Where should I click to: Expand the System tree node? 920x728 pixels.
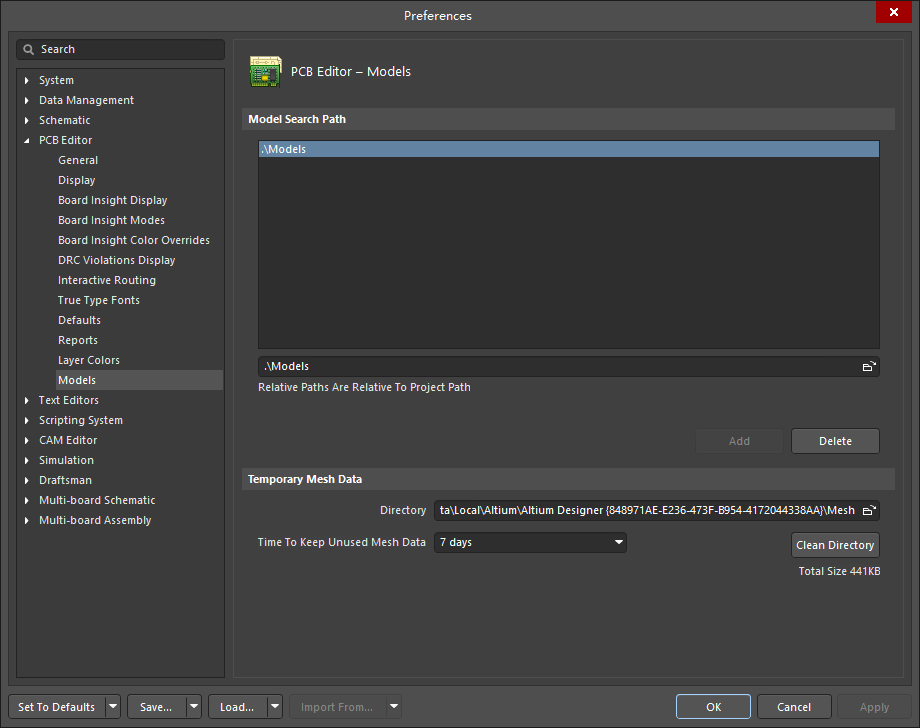[x=26, y=80]
